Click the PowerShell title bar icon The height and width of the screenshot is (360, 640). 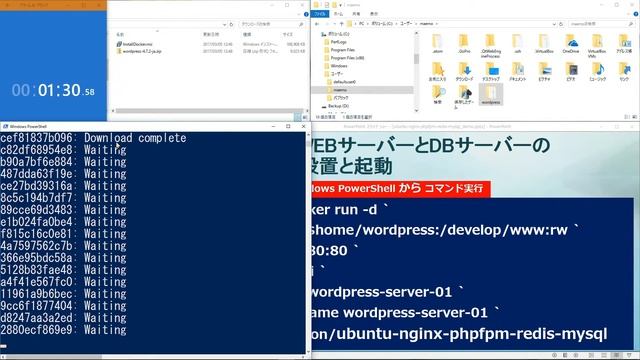[x=5, y=127]
